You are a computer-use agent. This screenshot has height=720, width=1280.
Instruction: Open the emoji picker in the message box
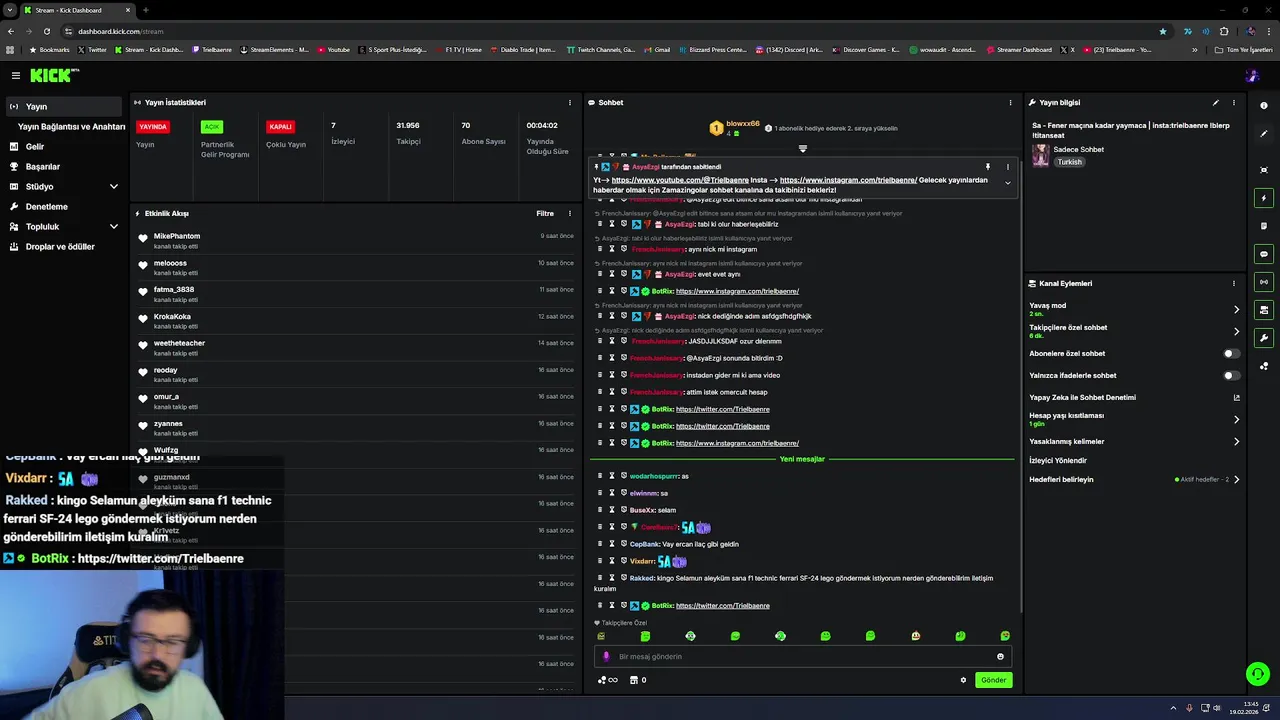1000,657
